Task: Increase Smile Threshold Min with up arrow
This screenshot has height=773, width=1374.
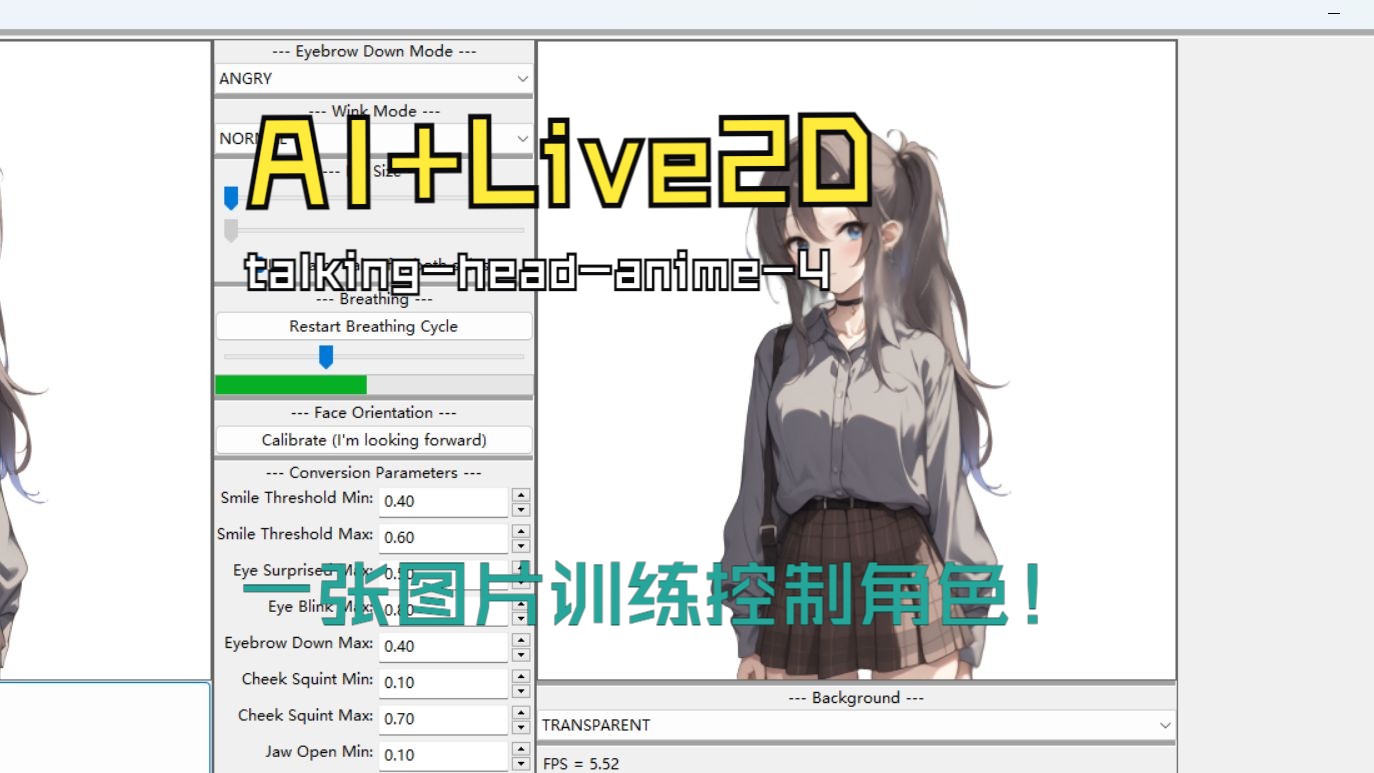Action: [520, 494]
